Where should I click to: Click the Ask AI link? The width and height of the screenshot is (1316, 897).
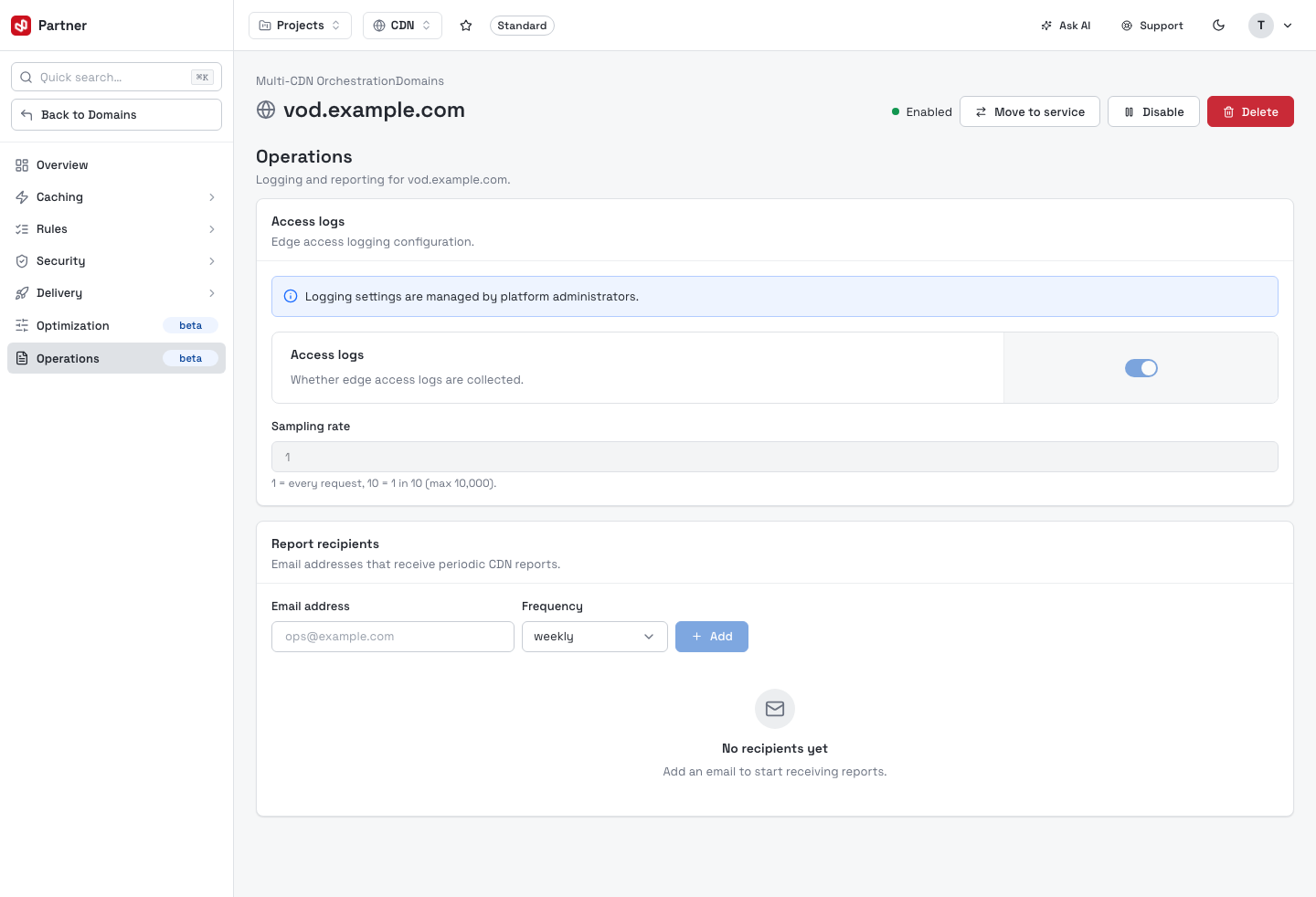coord(1066,26)
